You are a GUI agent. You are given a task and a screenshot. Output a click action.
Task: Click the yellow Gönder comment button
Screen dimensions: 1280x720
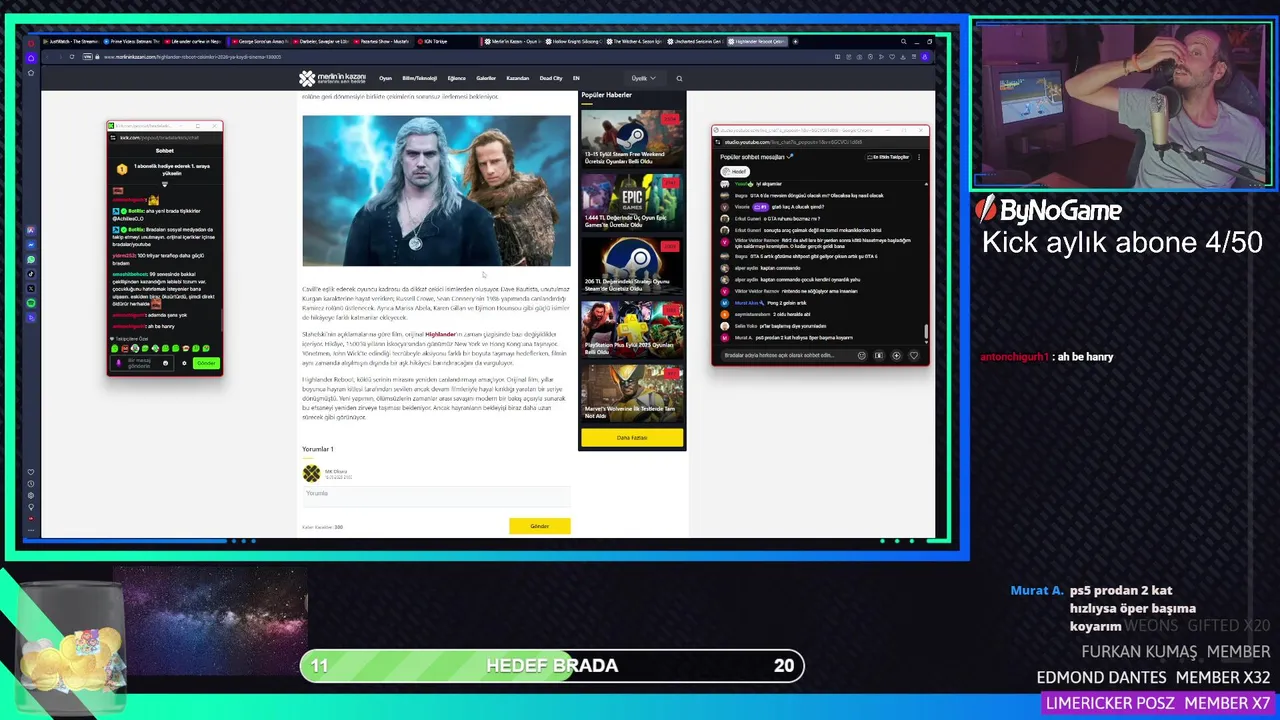click(x=539, y=526)
